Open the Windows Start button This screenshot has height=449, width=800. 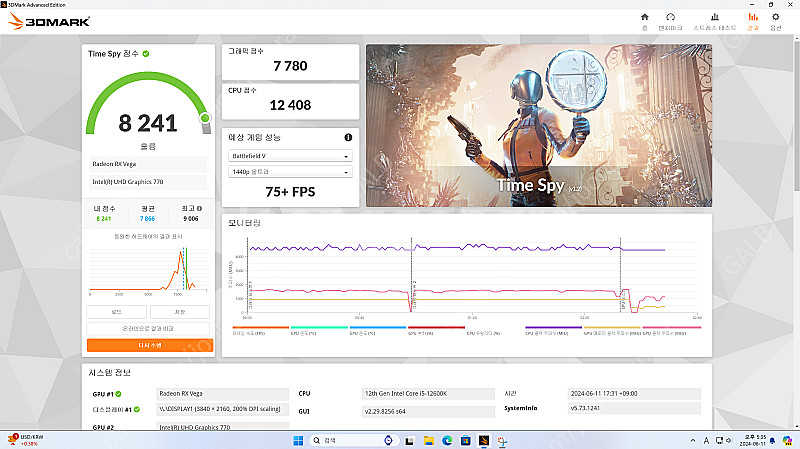click(x=298, y=440)
